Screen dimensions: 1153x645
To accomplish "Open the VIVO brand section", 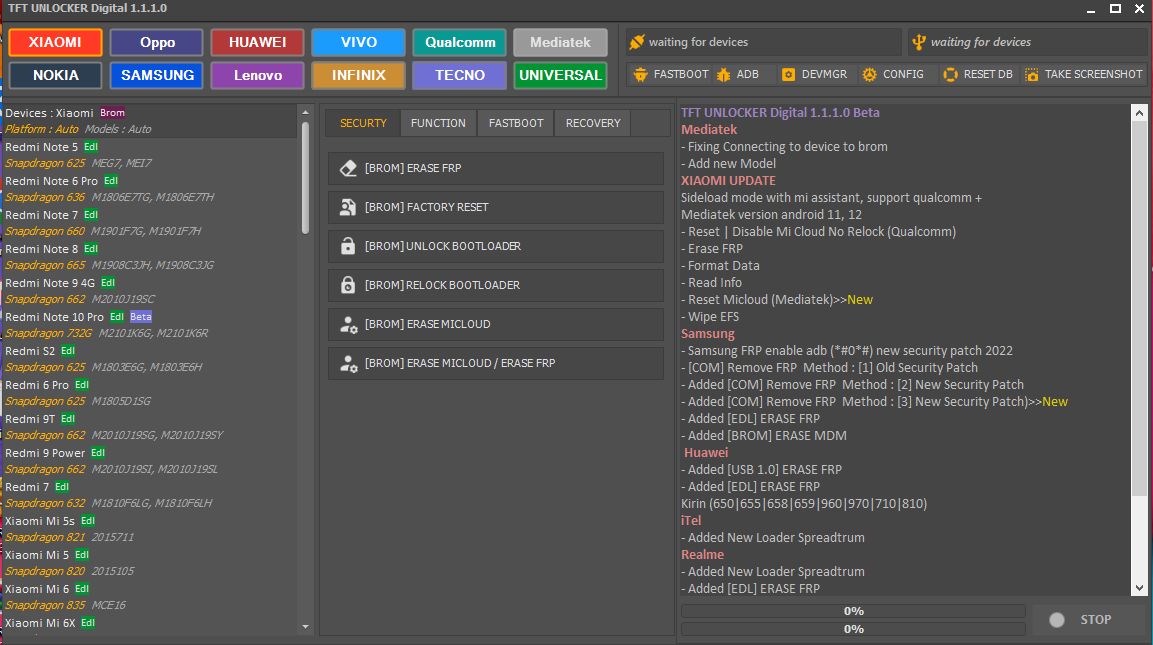I will click(x=358, y=43).
